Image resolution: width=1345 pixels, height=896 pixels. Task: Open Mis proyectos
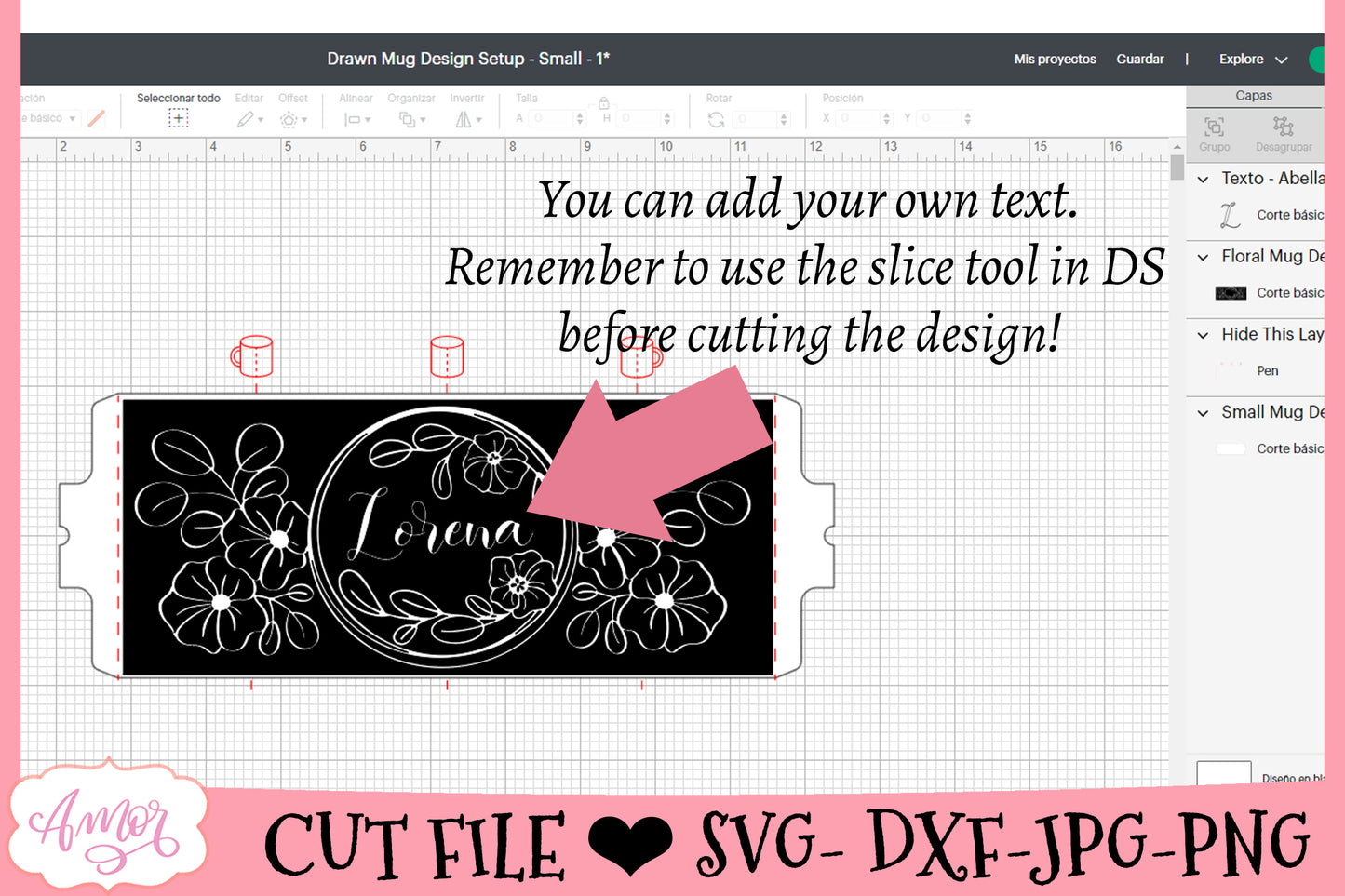1055,59
